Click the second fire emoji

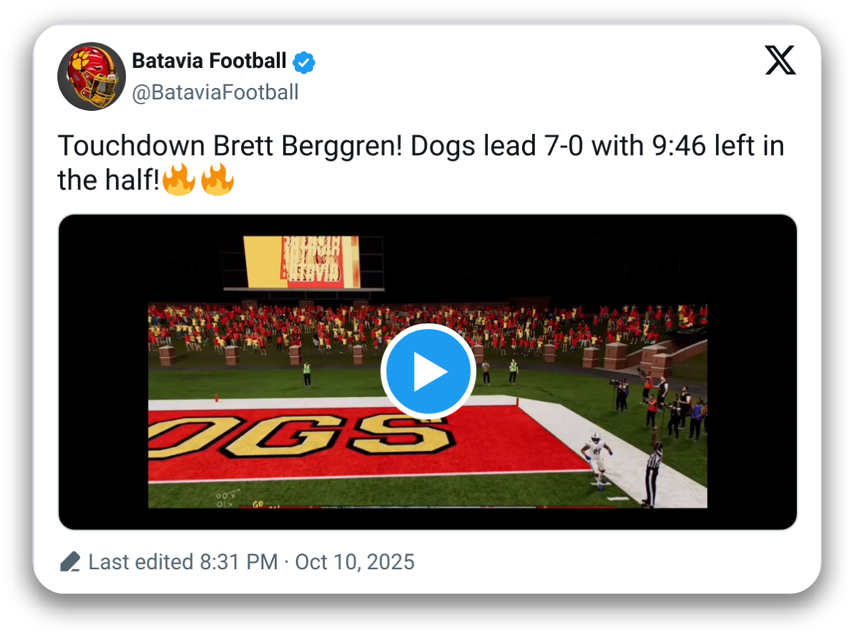click(217, 181)
